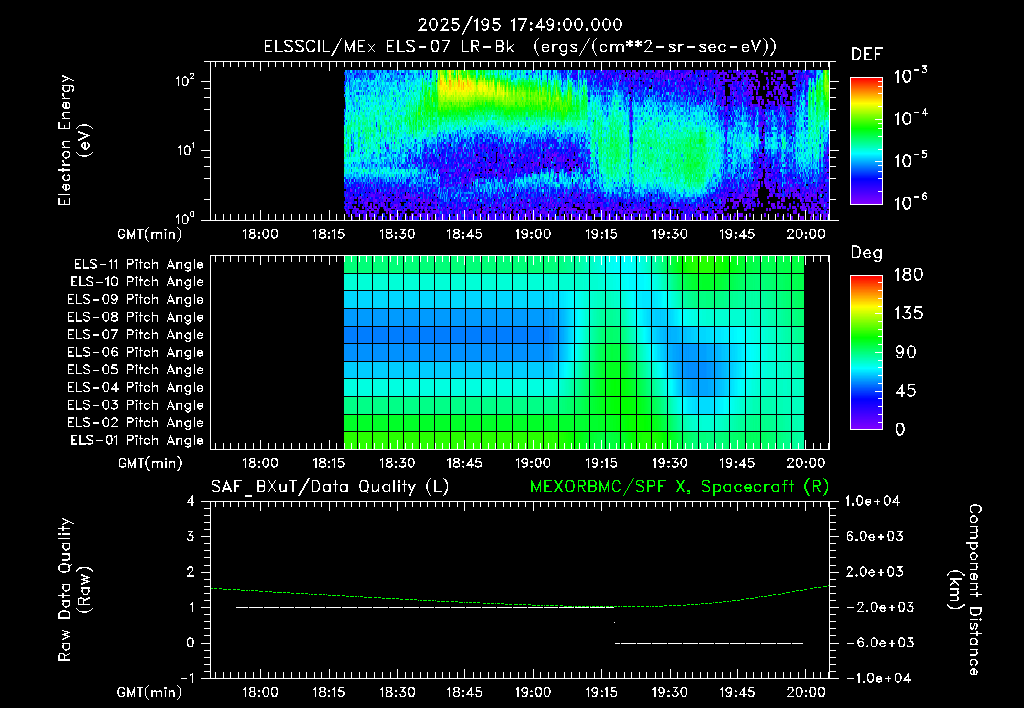Click the raw data quality axis tick '-1'

coord(187,678)
